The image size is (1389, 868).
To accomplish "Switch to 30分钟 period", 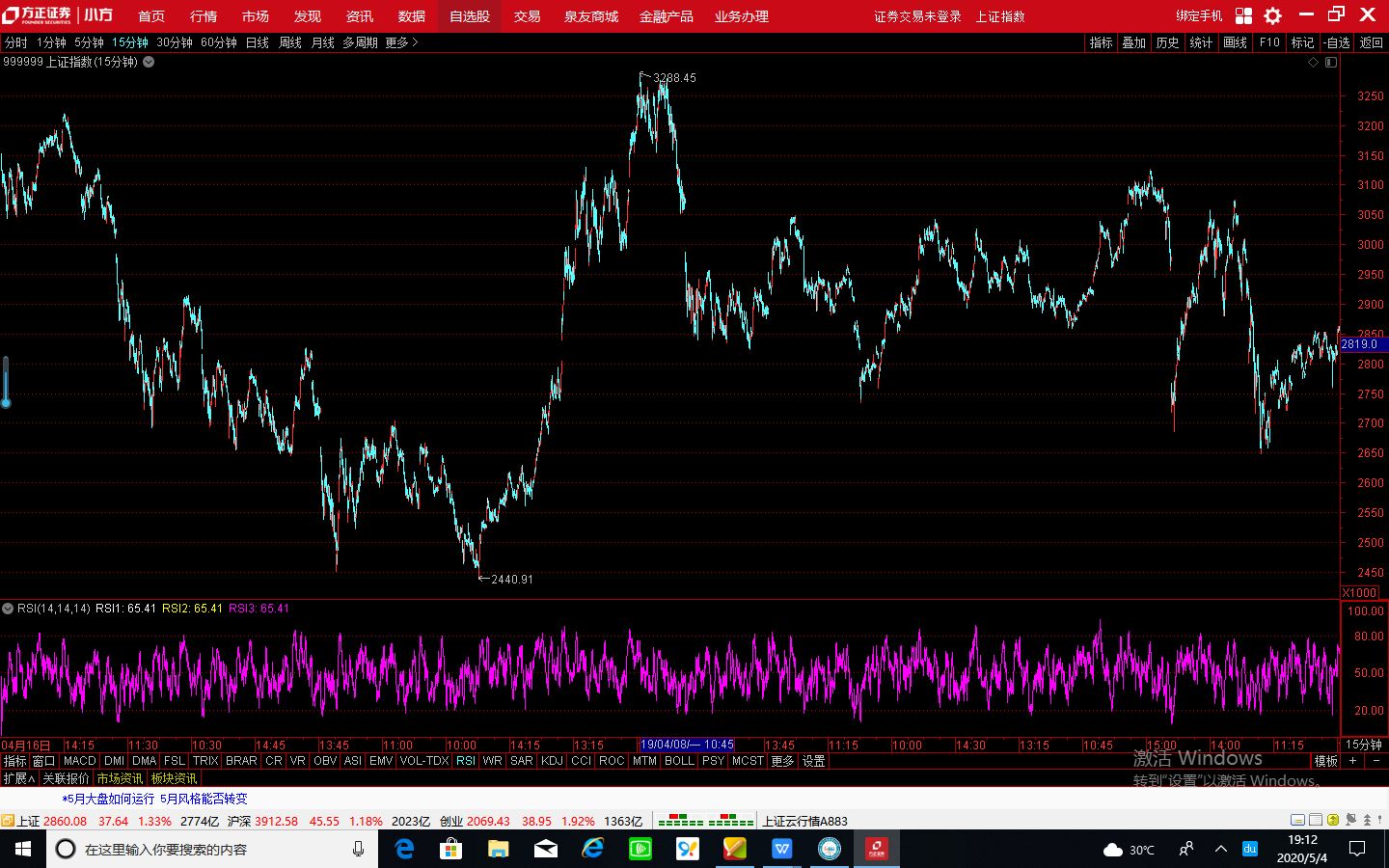I will (x=175, y=42).
